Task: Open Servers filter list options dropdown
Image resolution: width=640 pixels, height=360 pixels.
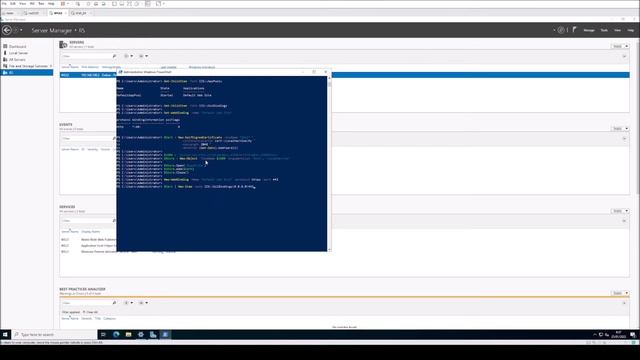Action: (x=129, y=56)
